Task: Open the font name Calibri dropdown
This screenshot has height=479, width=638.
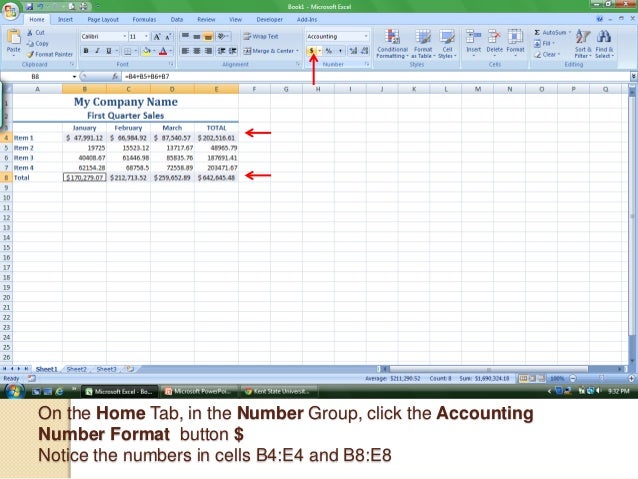Action: pos(125,37)
